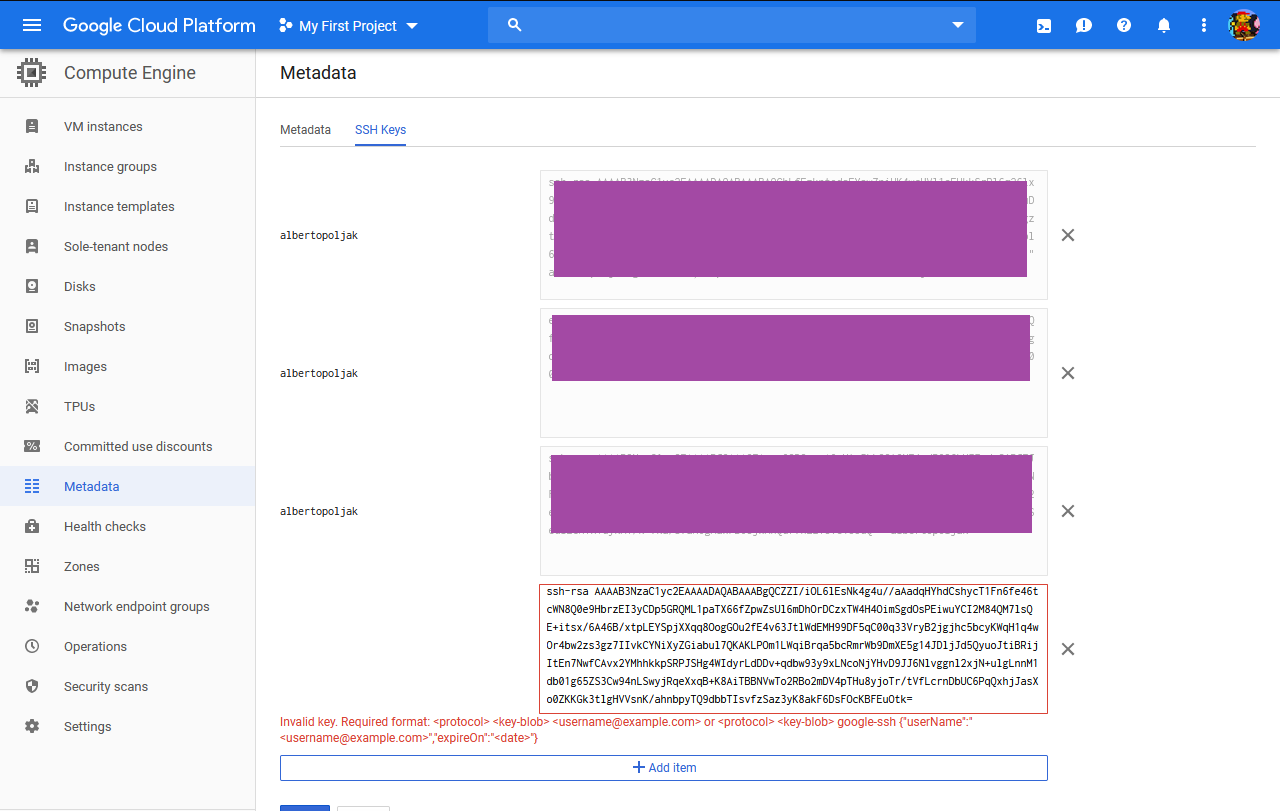Open the three-dot settings menu

pyautogui.click(x=1204, y=25)
